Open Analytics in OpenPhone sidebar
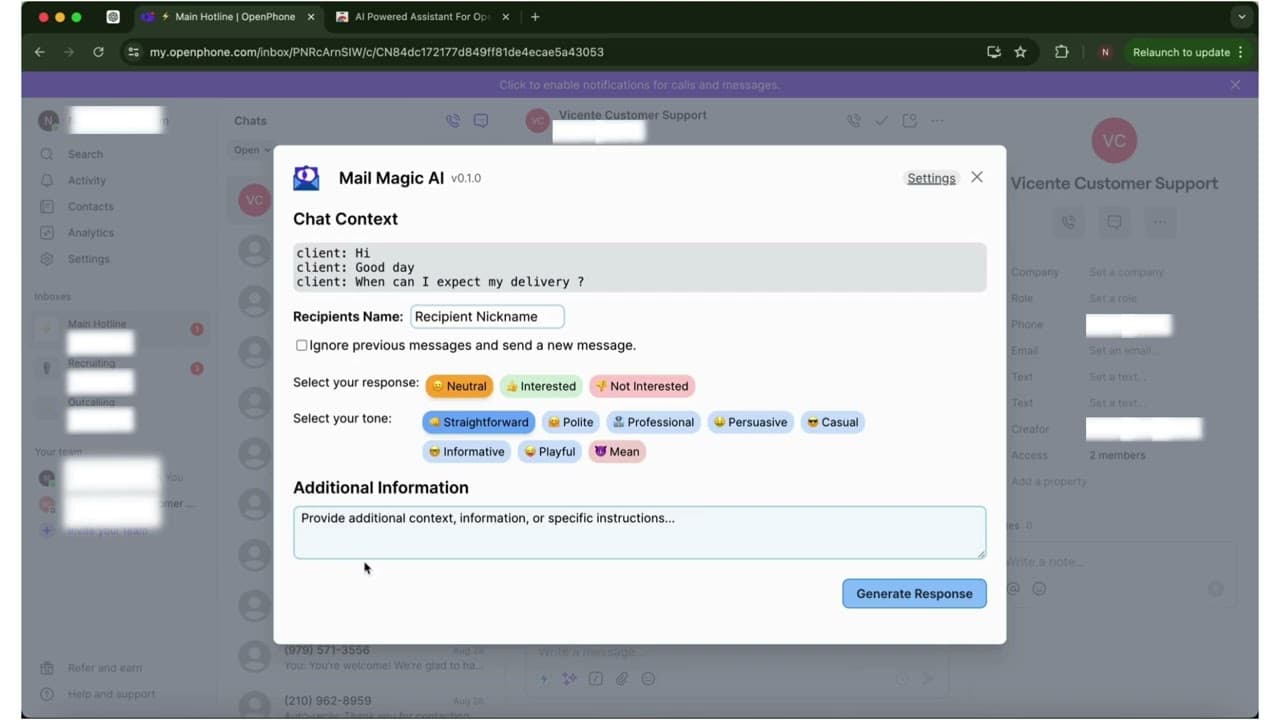This screenshot has height=720, width=1280. tap(90, 232)
